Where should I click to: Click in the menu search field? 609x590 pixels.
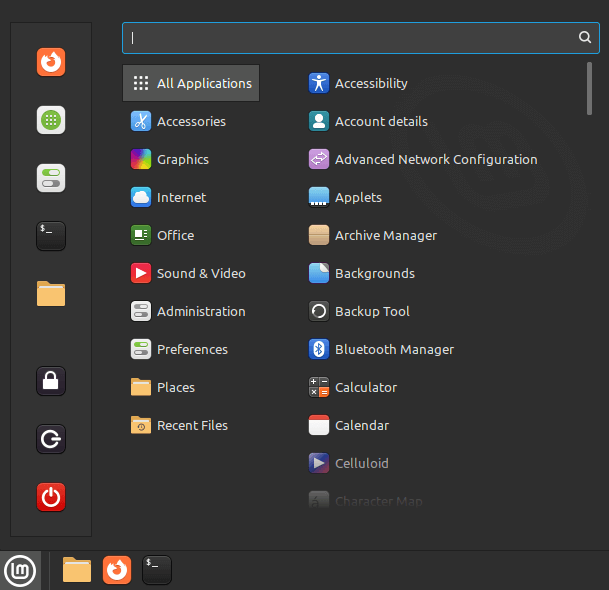pos(361,38)
